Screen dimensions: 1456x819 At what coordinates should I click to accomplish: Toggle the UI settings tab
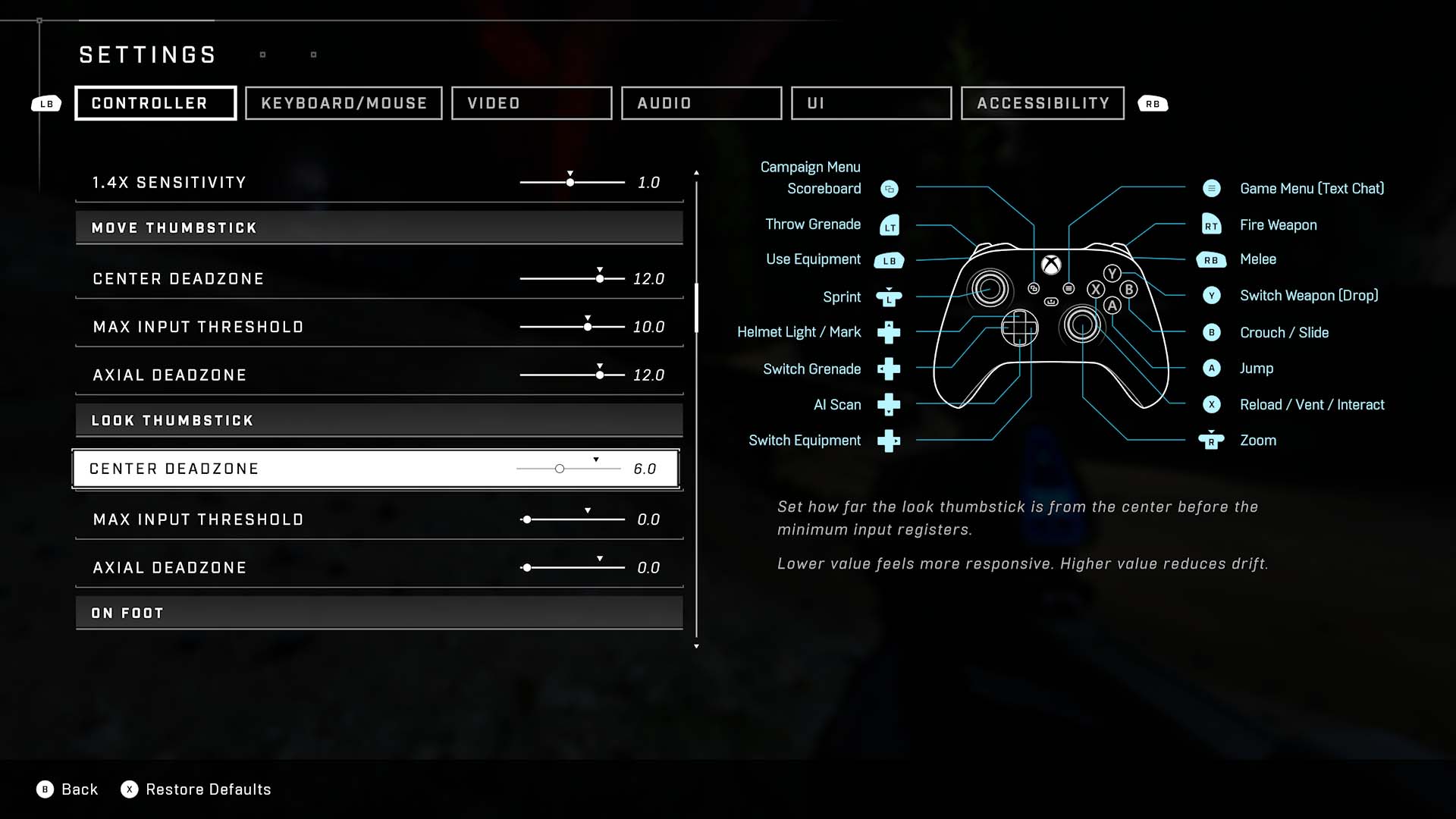coord(870,103)
